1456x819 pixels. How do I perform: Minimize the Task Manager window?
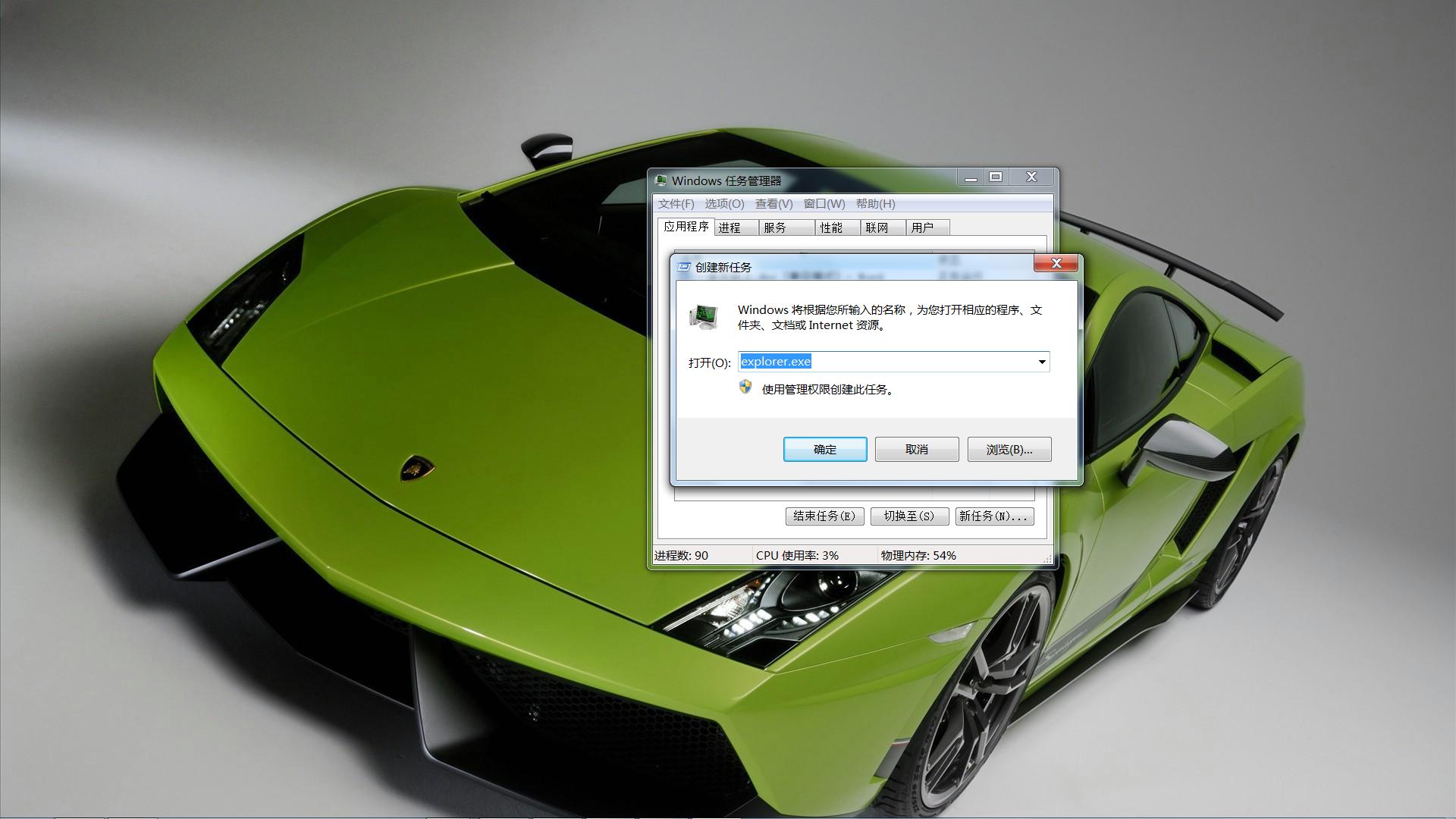(971, 177)
